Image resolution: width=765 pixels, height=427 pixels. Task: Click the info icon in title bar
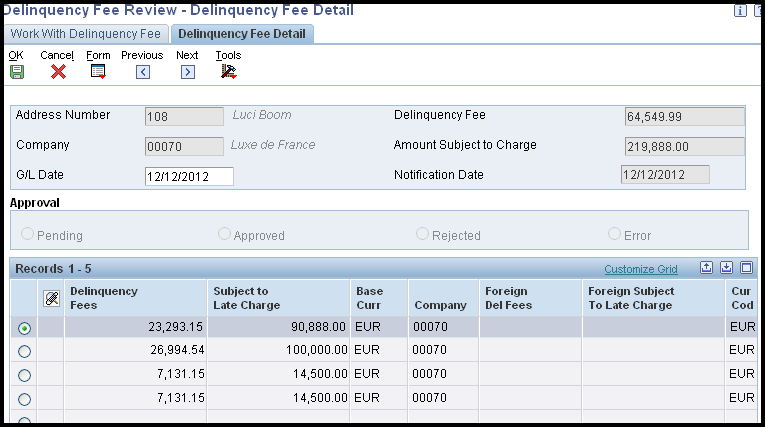coord(740,10)
